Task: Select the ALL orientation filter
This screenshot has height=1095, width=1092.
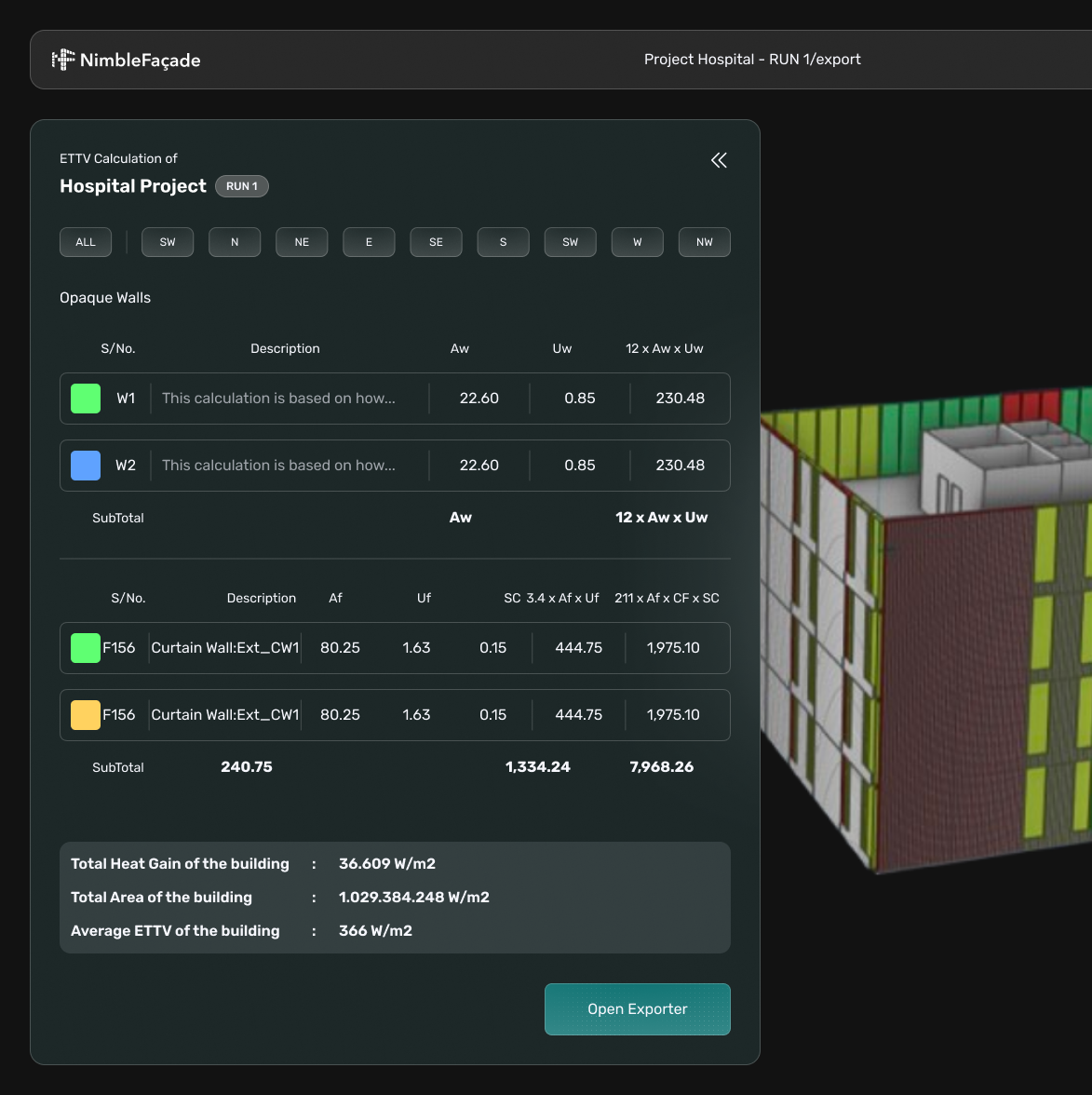Action: pyautogui.click(x=86, y=242)
